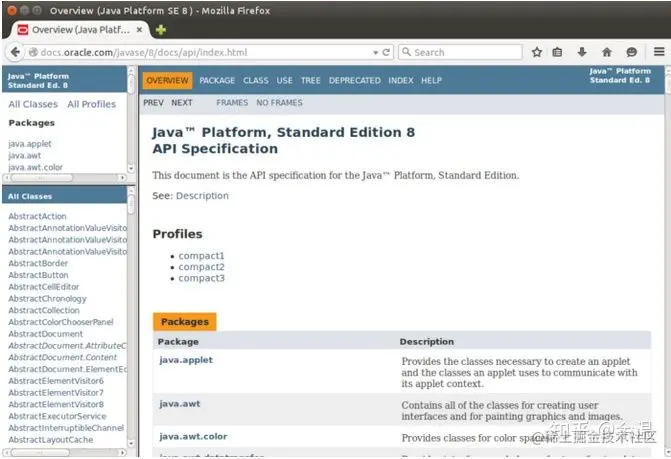Click the All Classes frame vertical scrollbar

[x=131, y=317]
